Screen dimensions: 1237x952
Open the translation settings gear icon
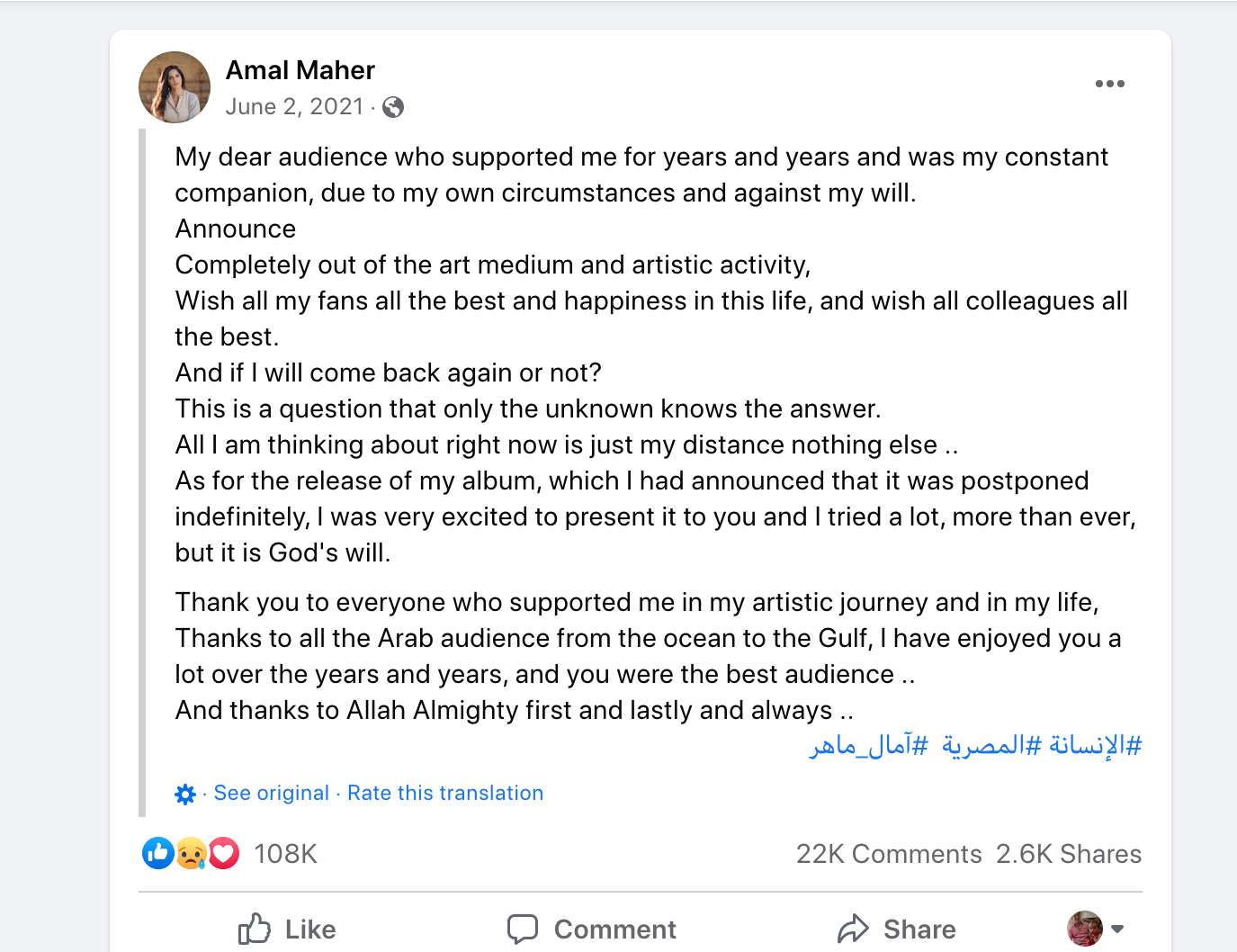click(x=184, y=794)
